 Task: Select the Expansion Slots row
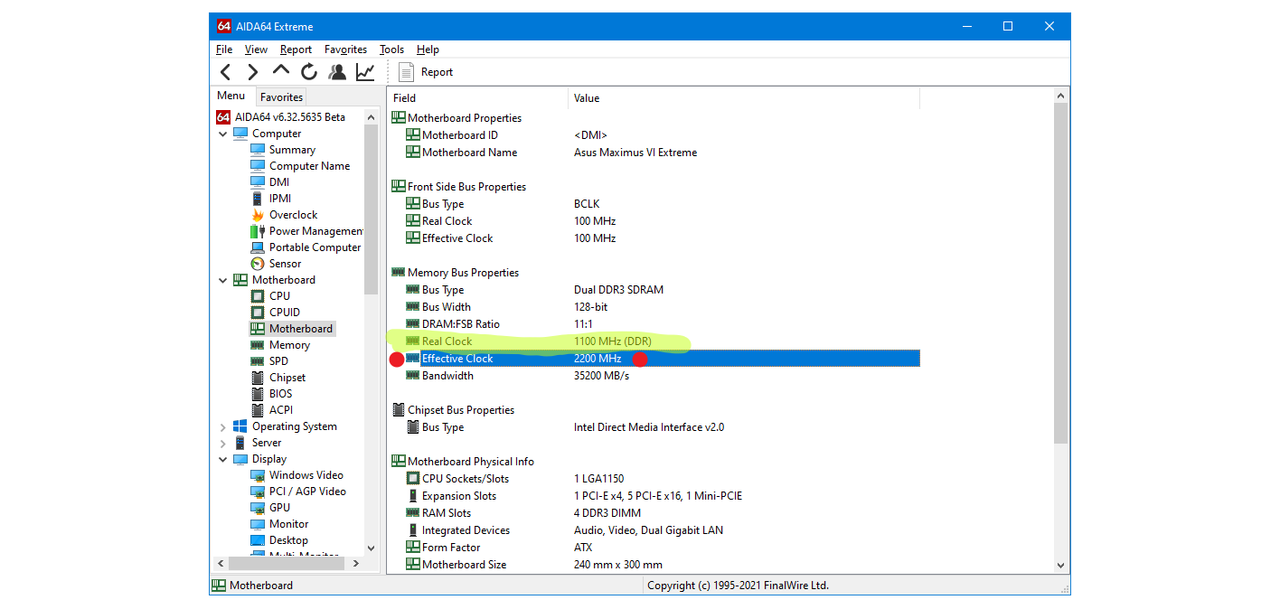(654, 496)
